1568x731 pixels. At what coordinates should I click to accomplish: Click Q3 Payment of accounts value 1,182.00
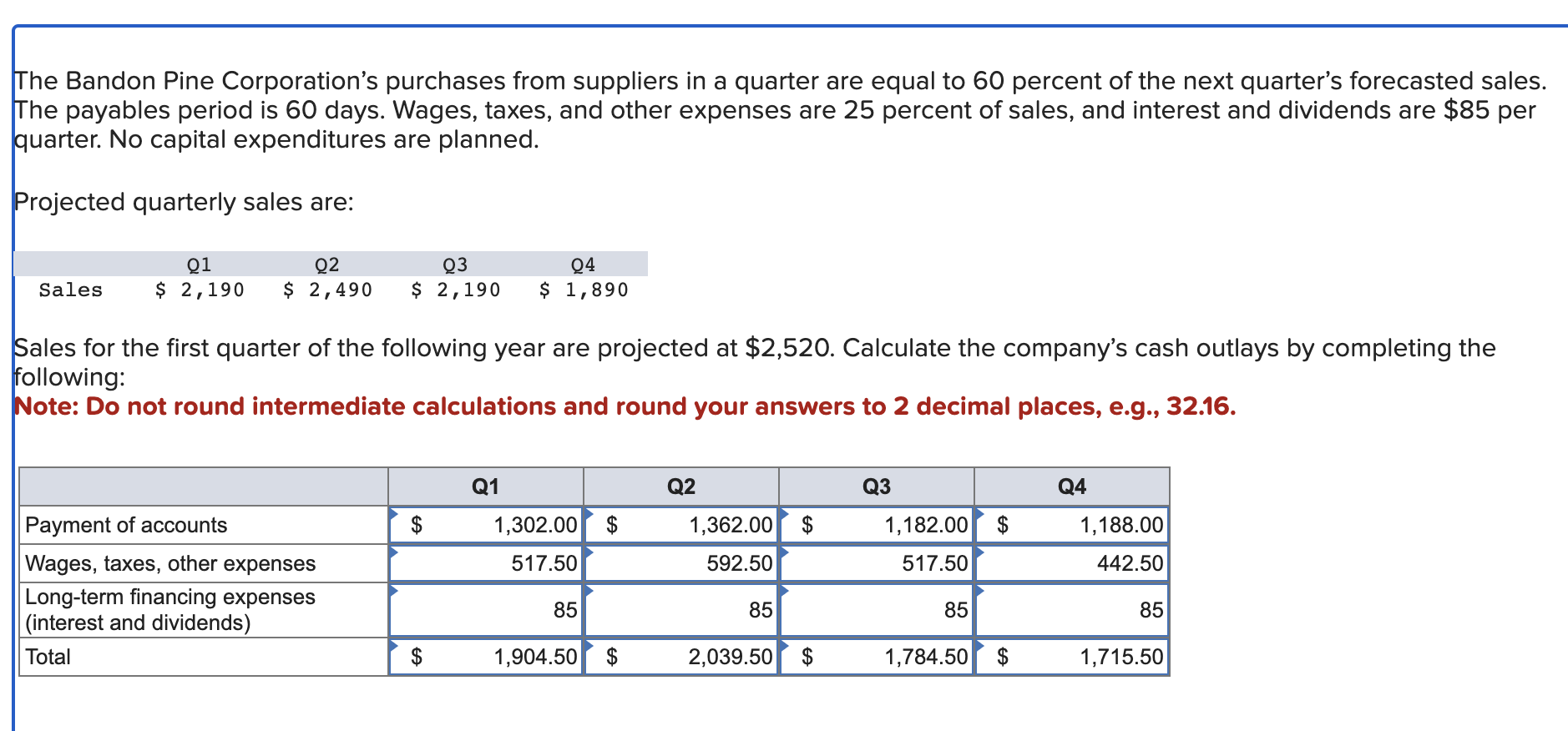coord(877,525)
